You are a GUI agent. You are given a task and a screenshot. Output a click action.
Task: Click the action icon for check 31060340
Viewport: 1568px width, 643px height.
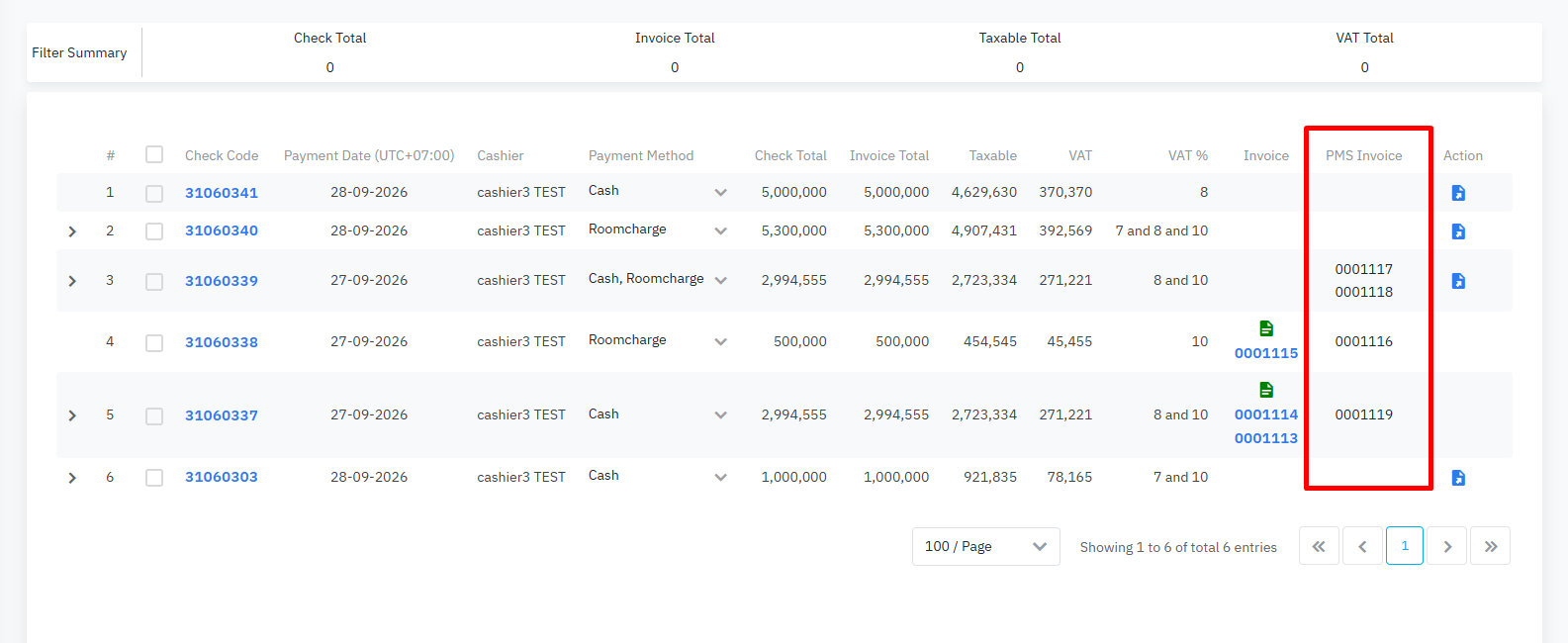click(x=1458, y=231)
